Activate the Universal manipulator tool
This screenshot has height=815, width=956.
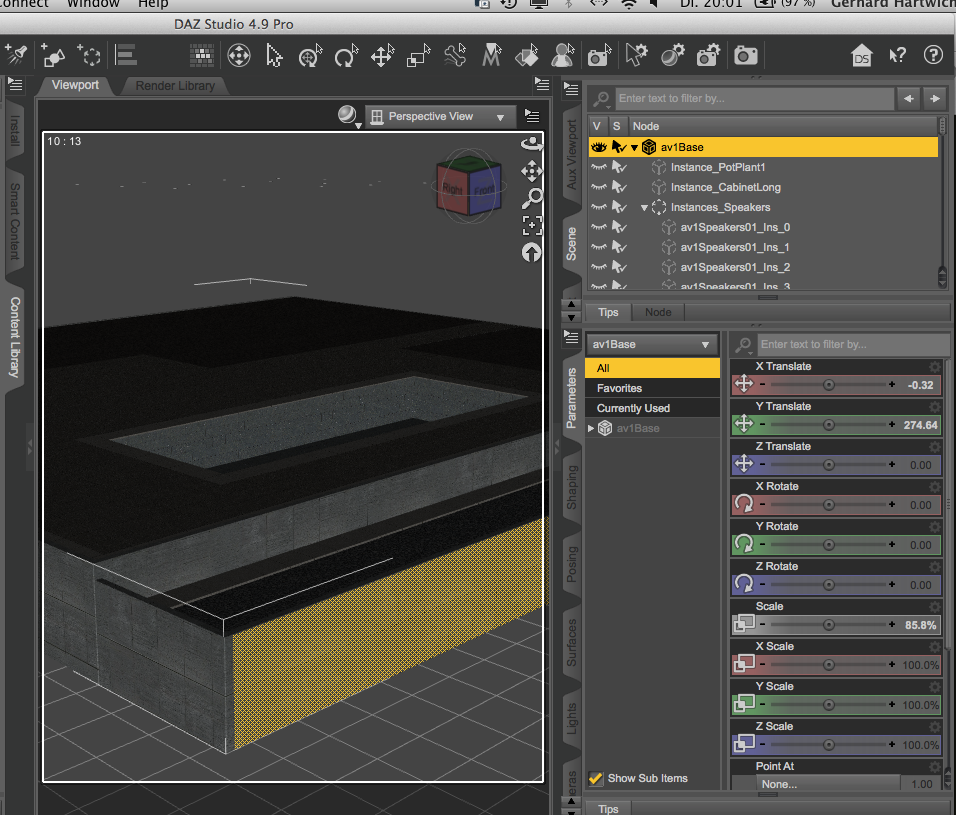tap(239, 55)
